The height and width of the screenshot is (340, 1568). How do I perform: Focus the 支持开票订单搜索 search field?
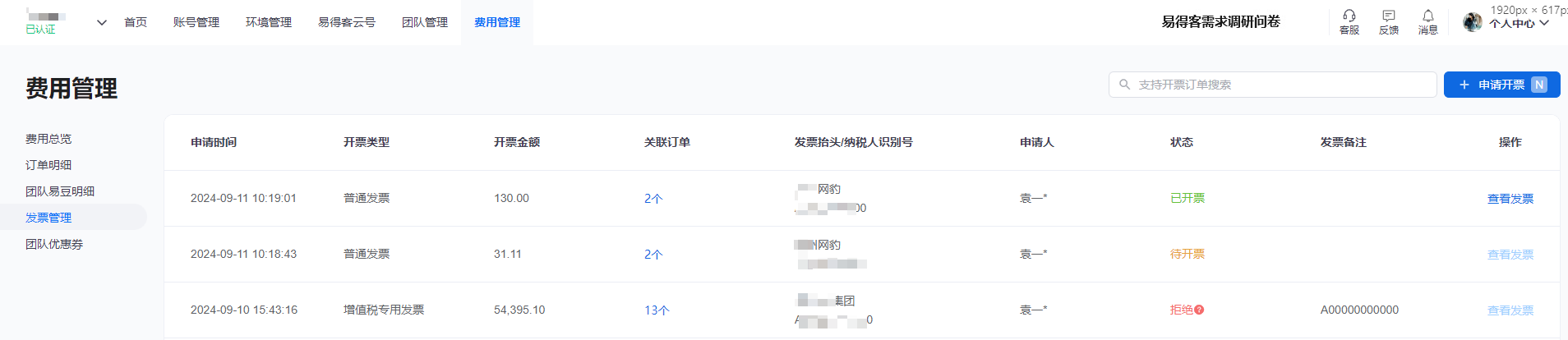(x=1272, y=85)
